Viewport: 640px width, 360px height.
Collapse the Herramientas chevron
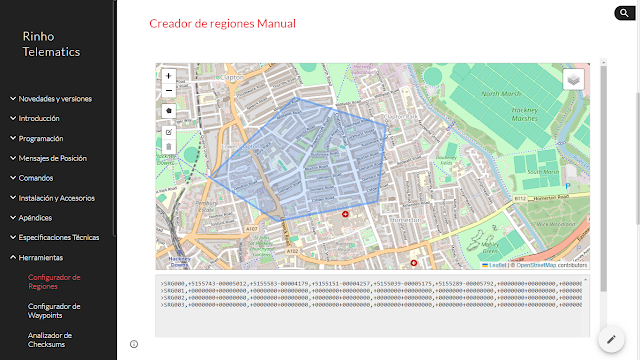coord(13,257)
